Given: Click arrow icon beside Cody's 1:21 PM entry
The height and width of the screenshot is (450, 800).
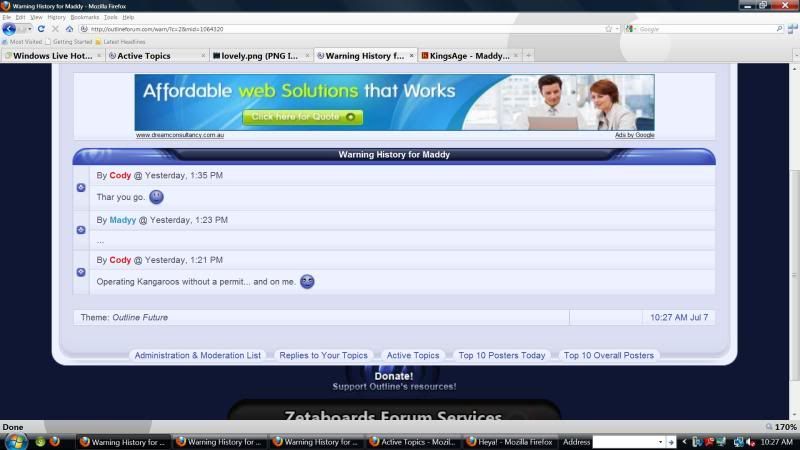Looking at the screenshot, I should (x=81, y=272).
